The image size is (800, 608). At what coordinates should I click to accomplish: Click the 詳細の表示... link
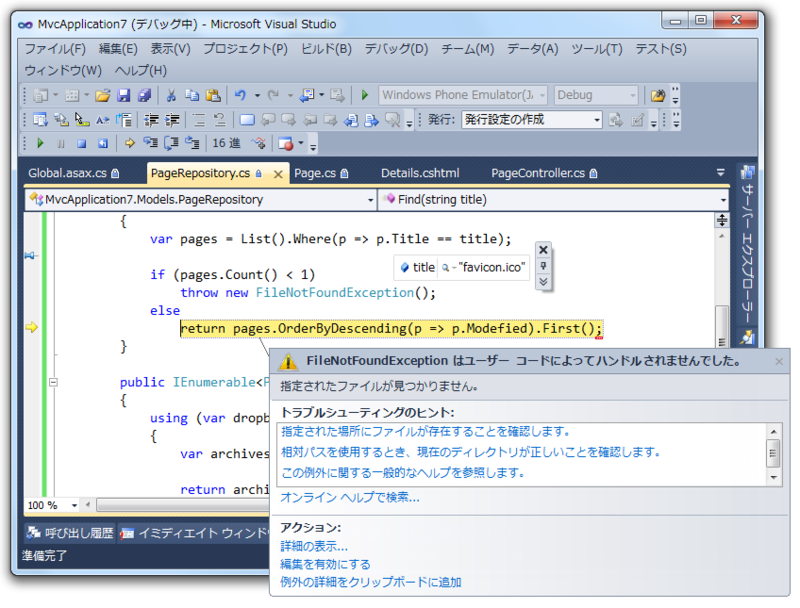tap(314, 546)
